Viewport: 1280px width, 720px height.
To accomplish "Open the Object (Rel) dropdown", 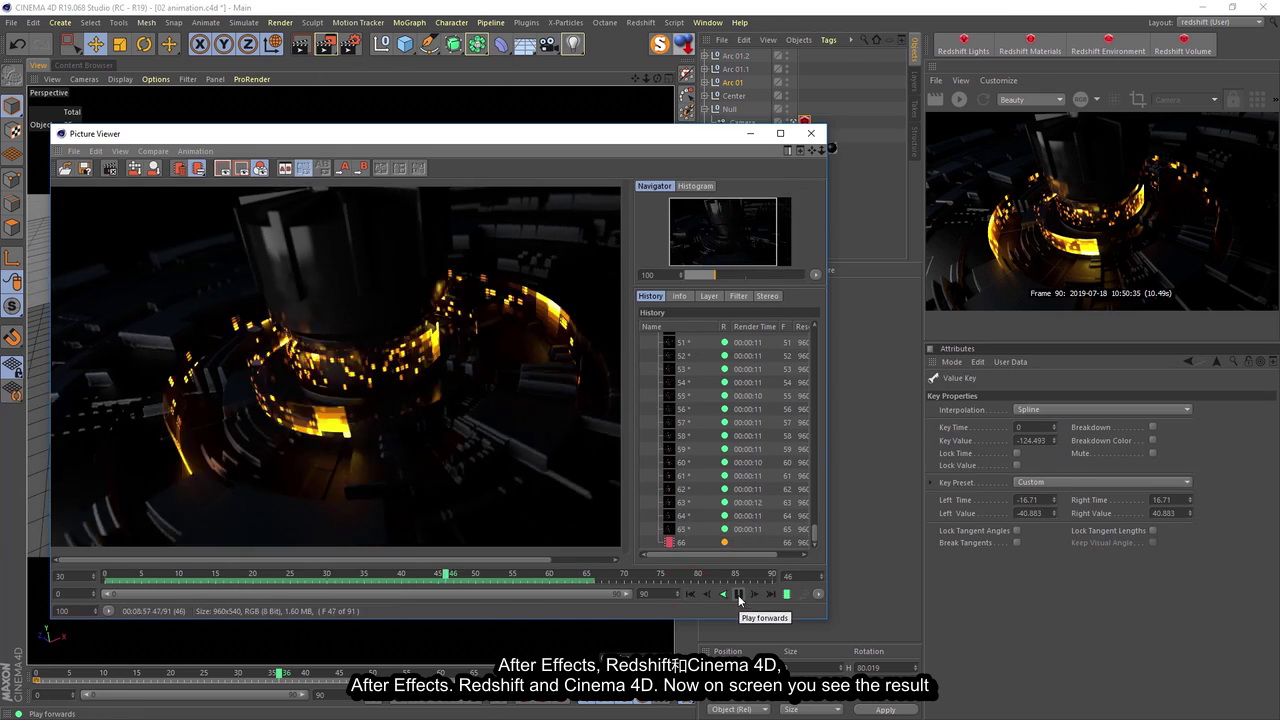I will pyautogui.click(x=738, y=709).
